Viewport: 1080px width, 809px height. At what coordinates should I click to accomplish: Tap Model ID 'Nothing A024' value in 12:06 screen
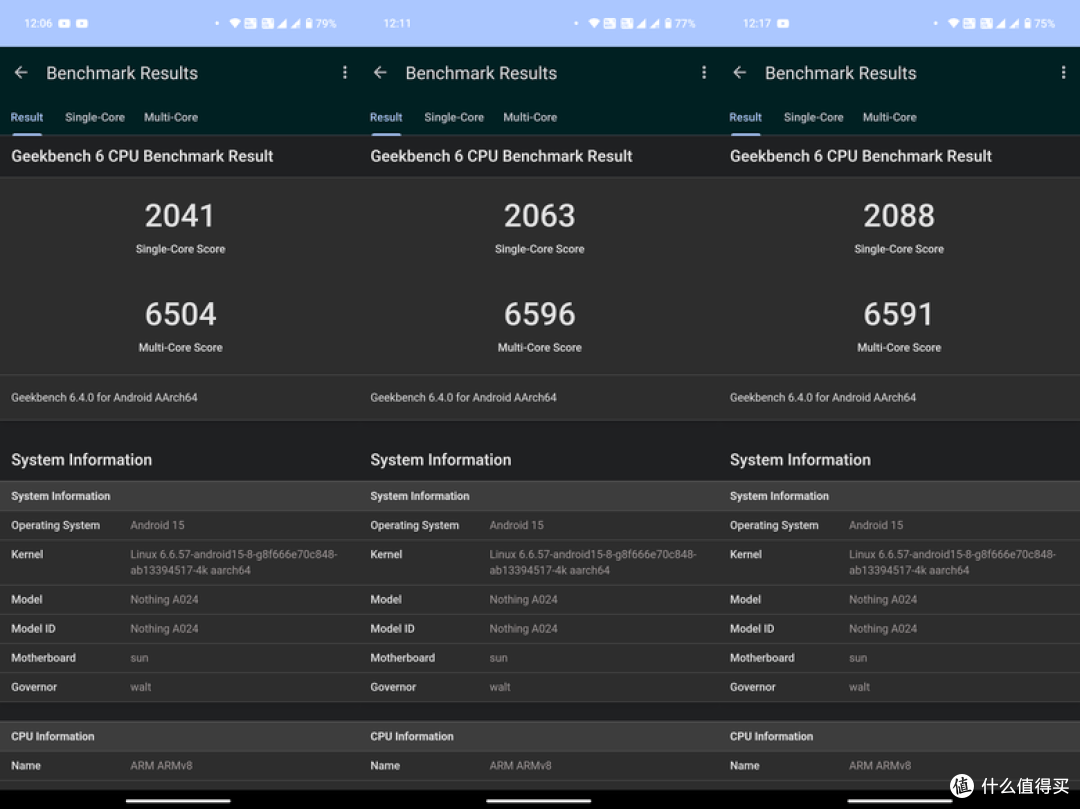[x=164, y=629]
